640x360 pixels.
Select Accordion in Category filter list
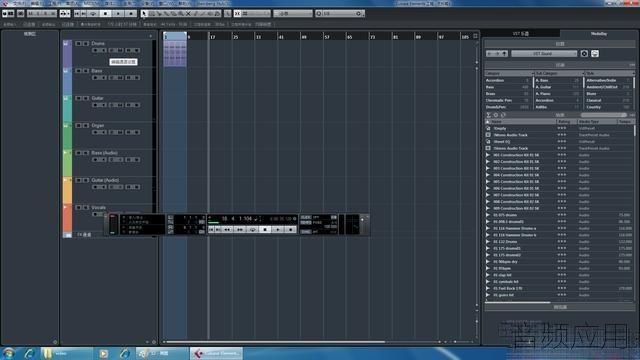(507, 80)
